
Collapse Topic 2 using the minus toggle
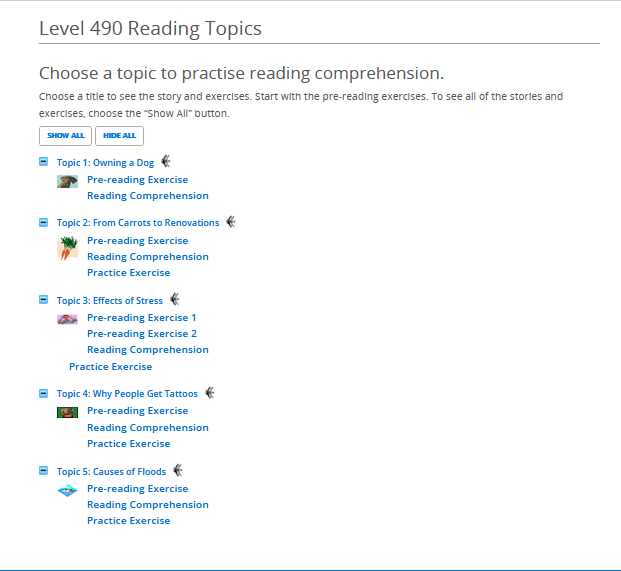click(x=44, y=223)
